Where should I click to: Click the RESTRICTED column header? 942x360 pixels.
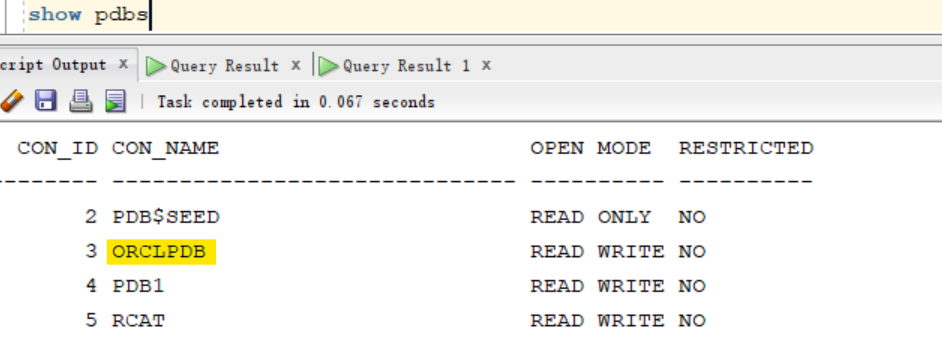(x=746, y=148)
